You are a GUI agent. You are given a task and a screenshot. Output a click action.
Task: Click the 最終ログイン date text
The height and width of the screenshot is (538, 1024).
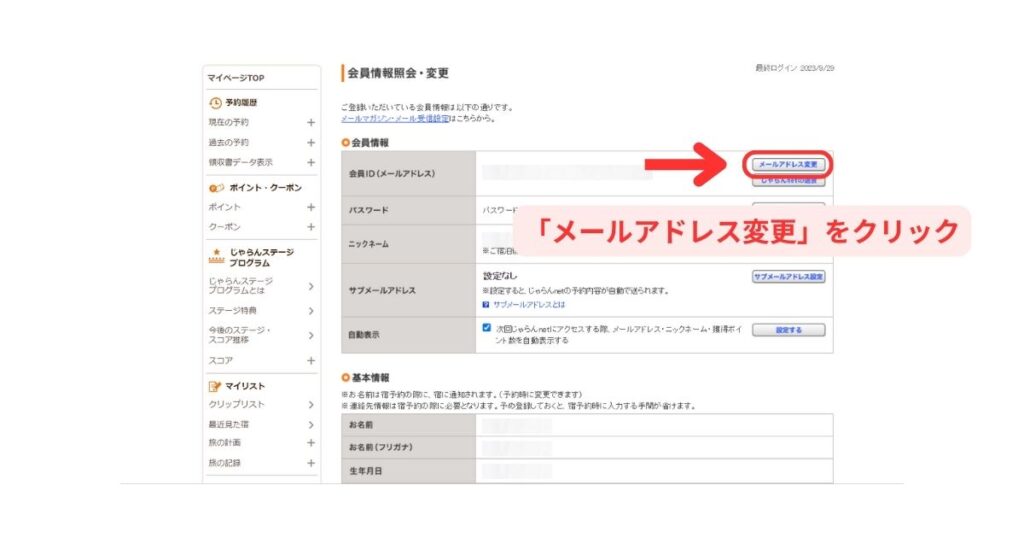tap(795, 68)
